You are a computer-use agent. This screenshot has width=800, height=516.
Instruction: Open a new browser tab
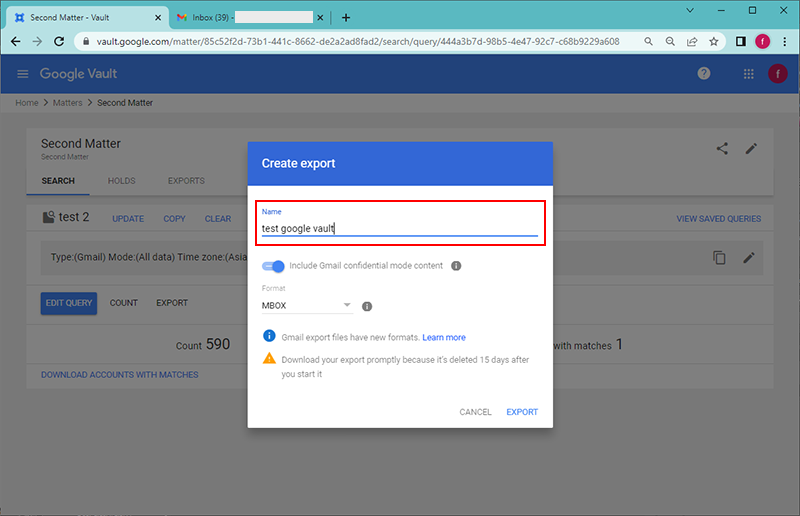click(346, 18)
